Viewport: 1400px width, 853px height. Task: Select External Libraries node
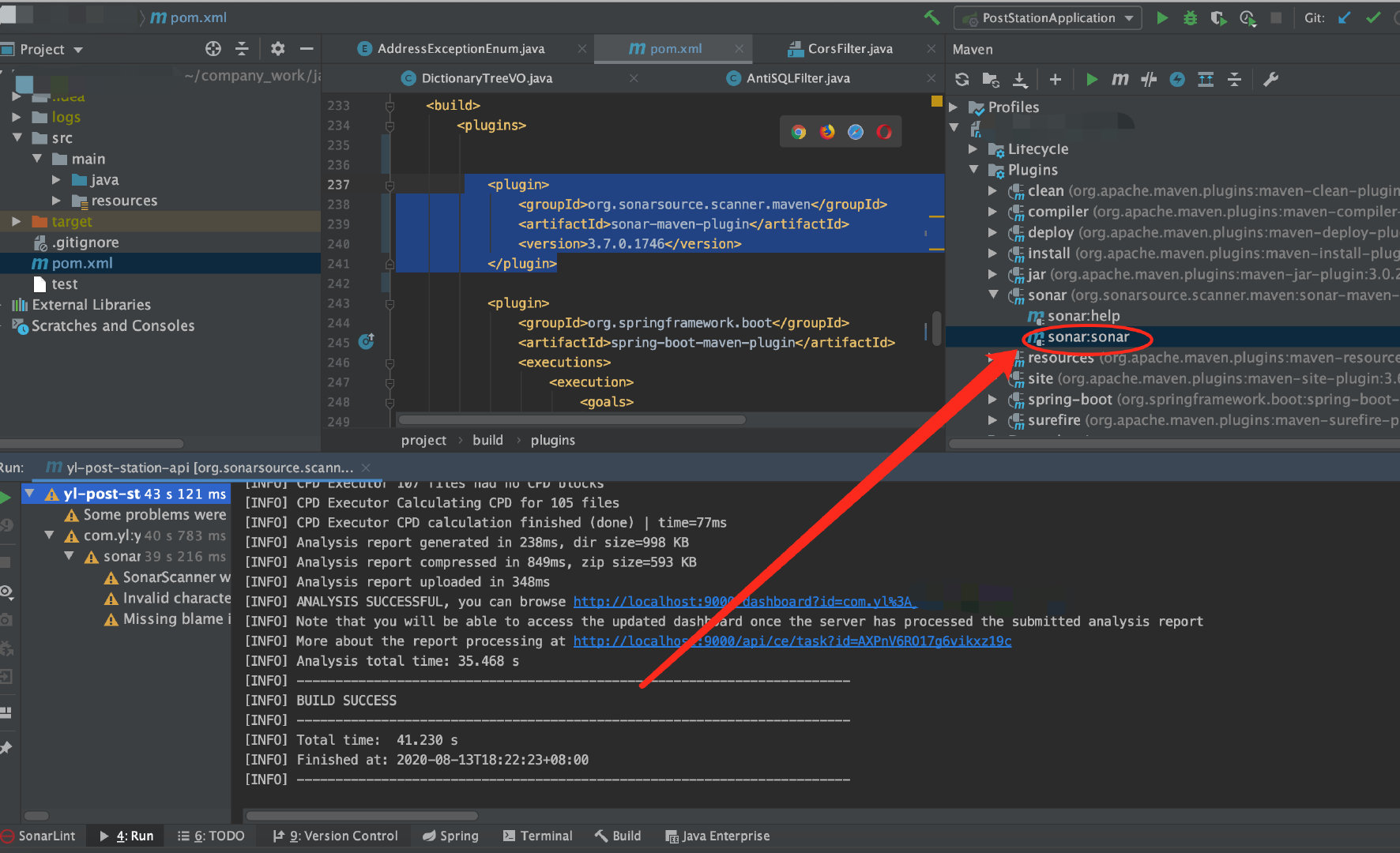click(x=91, y=305)
